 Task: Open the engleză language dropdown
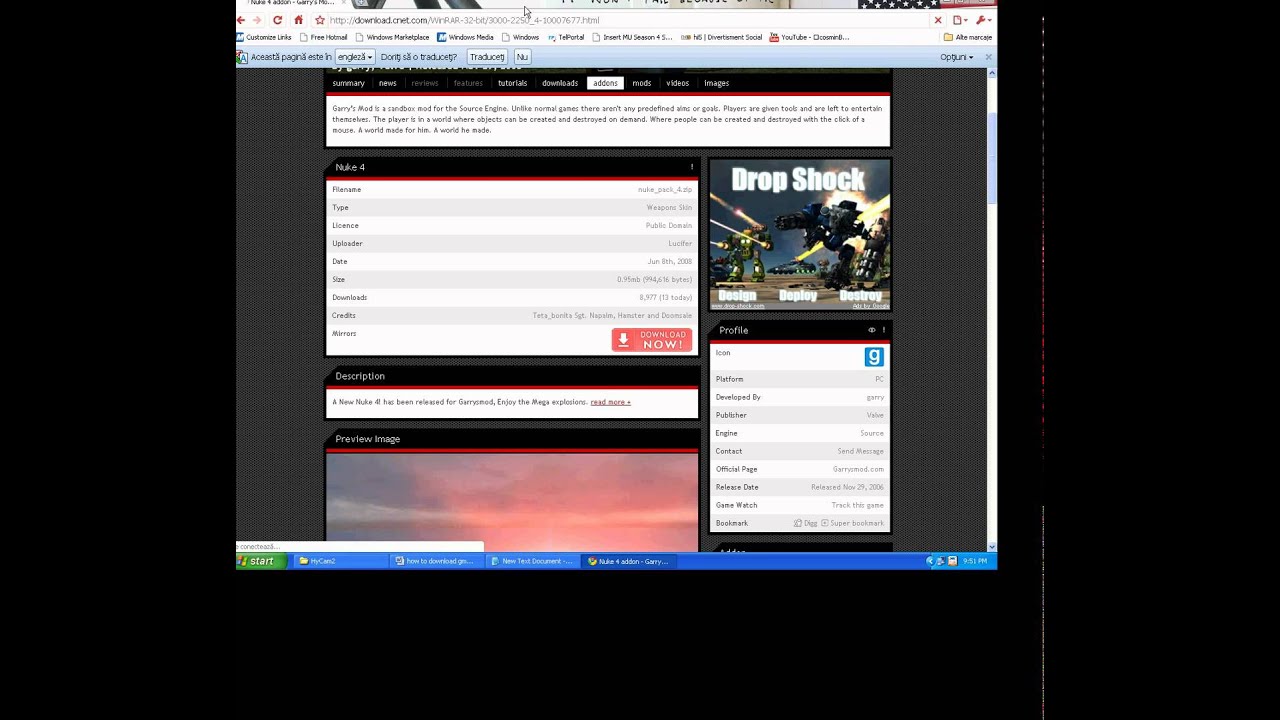[355, 57]
